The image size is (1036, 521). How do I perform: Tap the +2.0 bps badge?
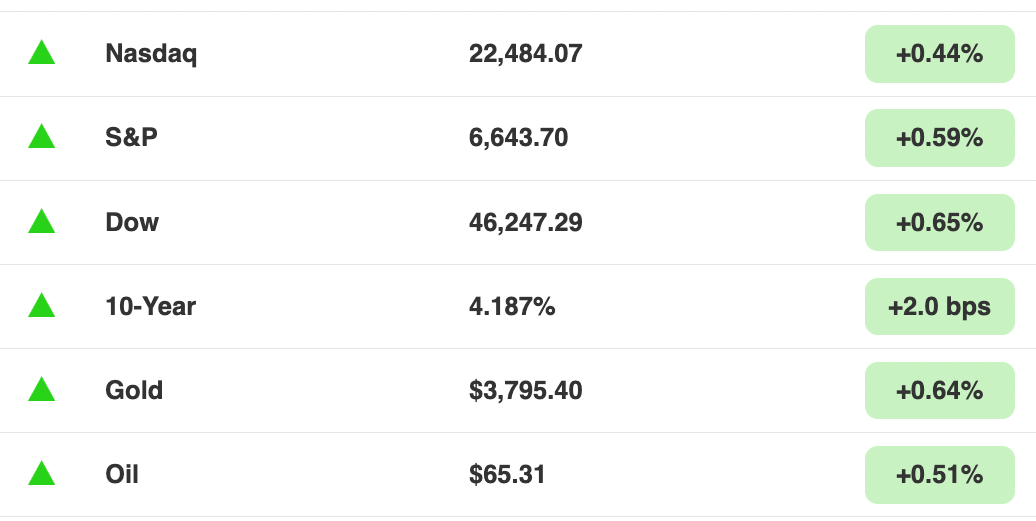click(940, 306)
